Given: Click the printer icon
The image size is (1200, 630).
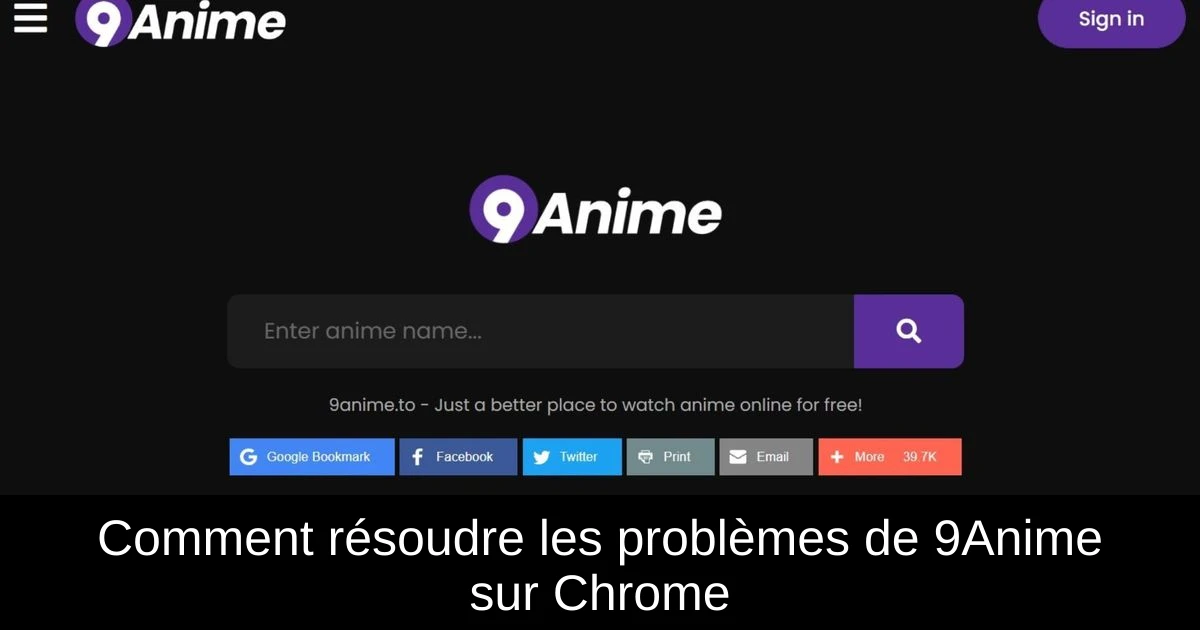Looking at the screenshot, I should (645, 457).
